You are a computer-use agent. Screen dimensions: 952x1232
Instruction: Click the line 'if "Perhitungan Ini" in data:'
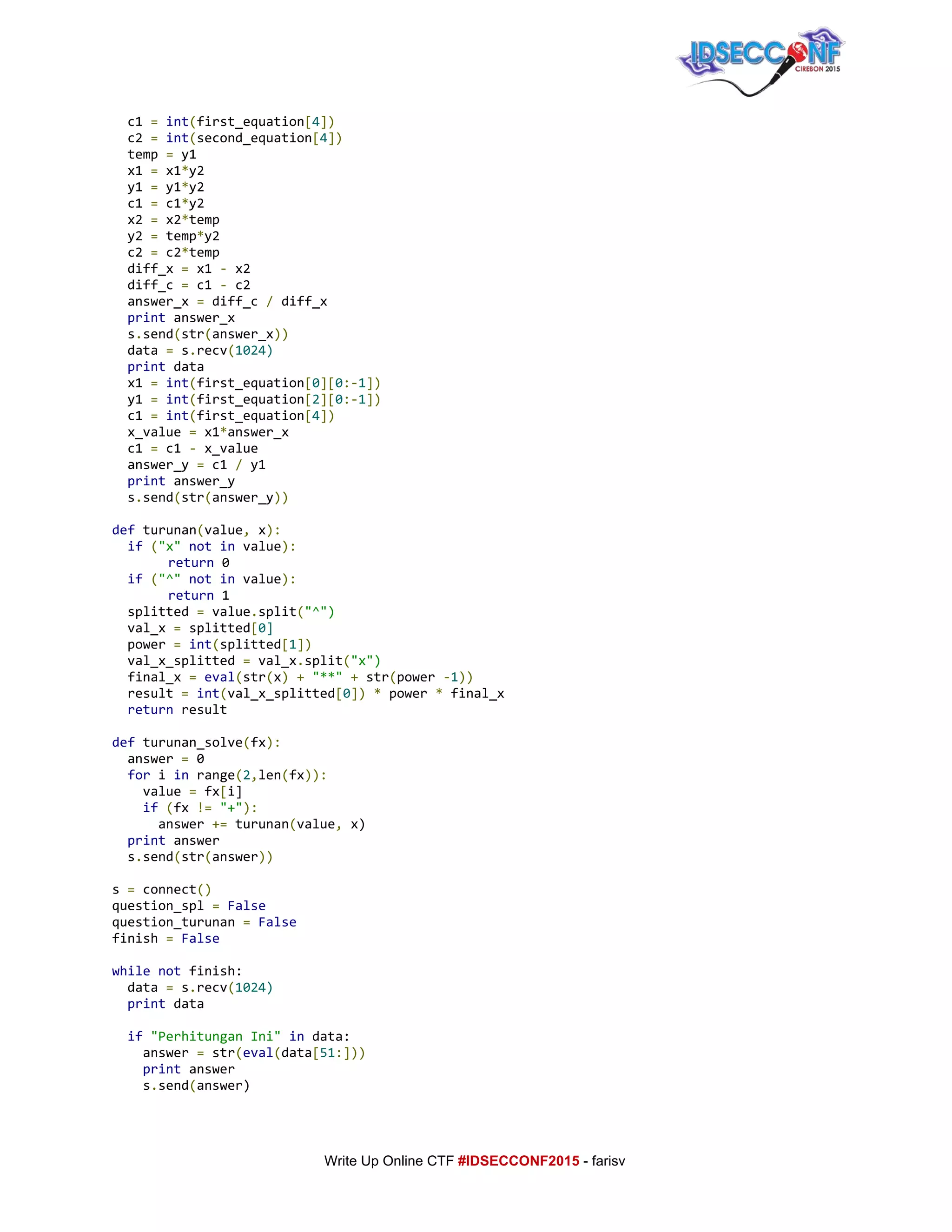click(x=238, y=1037)
